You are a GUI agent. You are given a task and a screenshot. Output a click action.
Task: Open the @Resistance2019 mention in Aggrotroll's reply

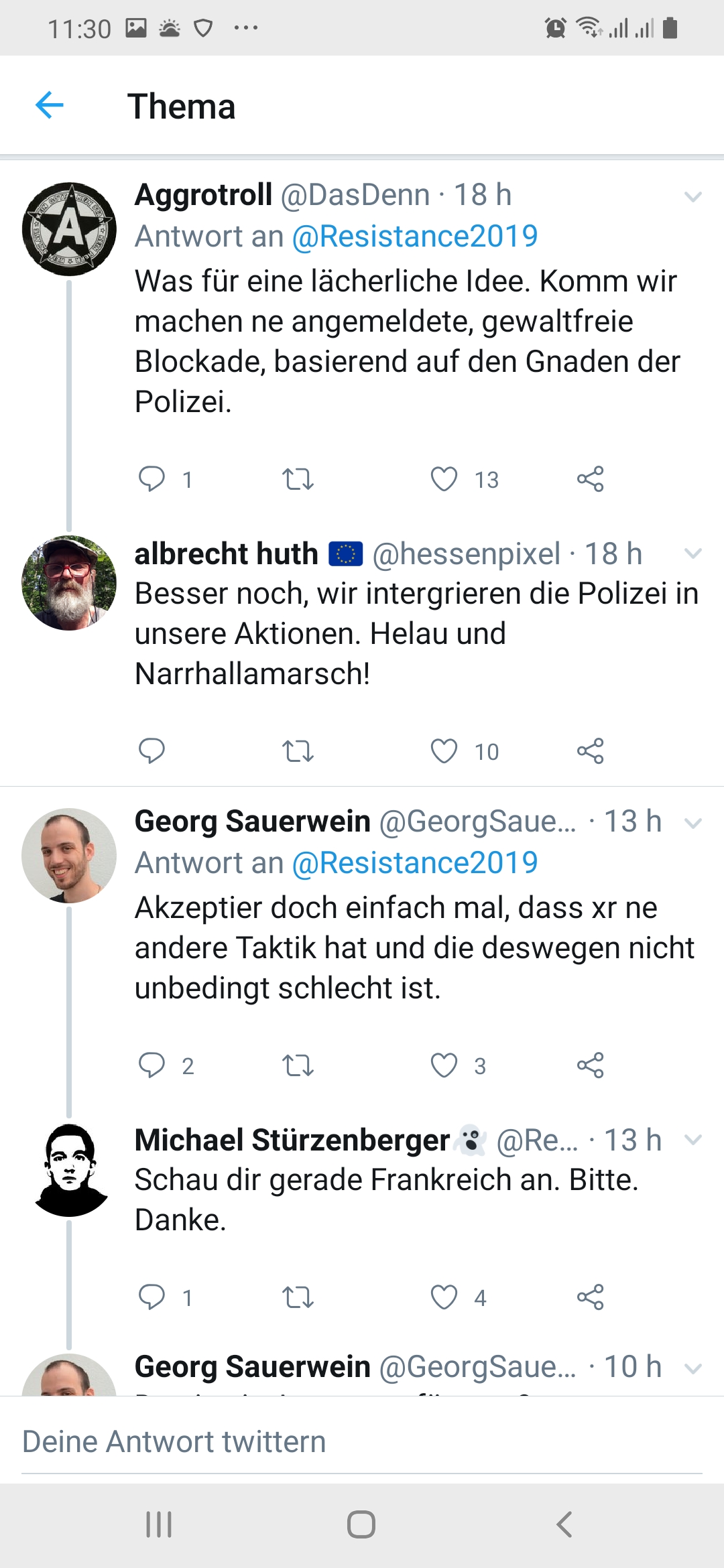coord(415,237)
